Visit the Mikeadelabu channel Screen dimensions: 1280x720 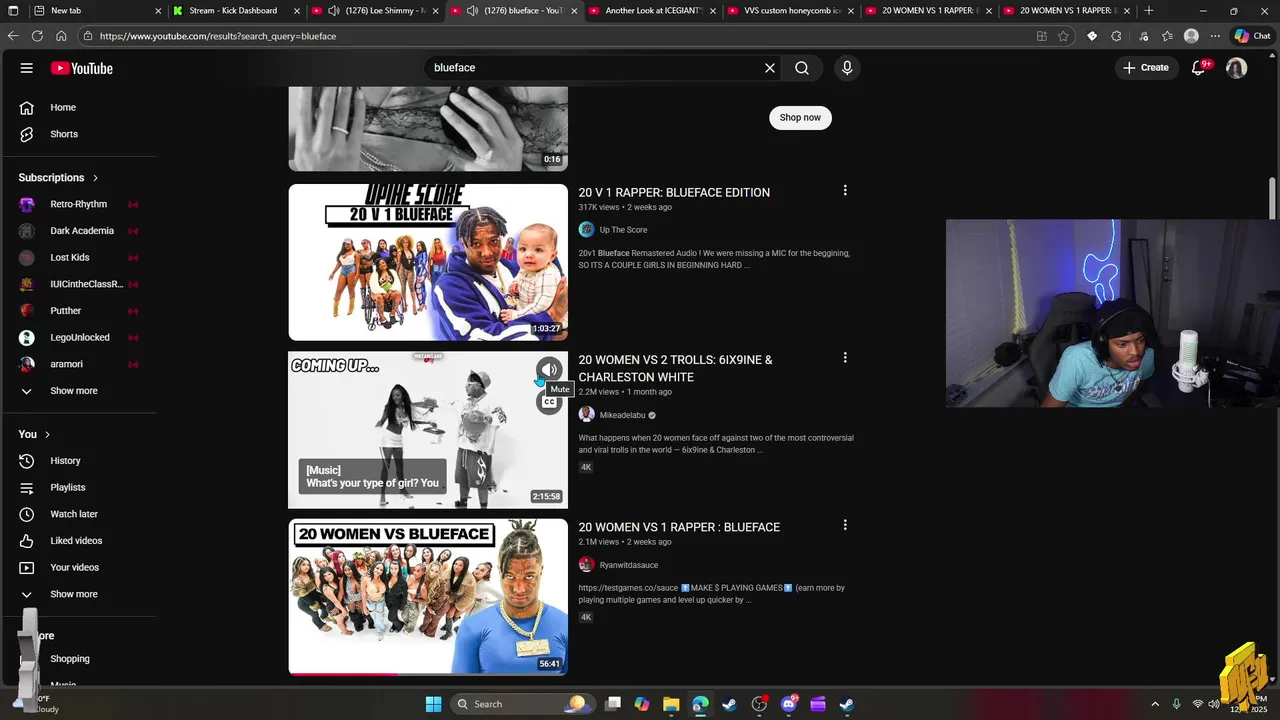622,415
